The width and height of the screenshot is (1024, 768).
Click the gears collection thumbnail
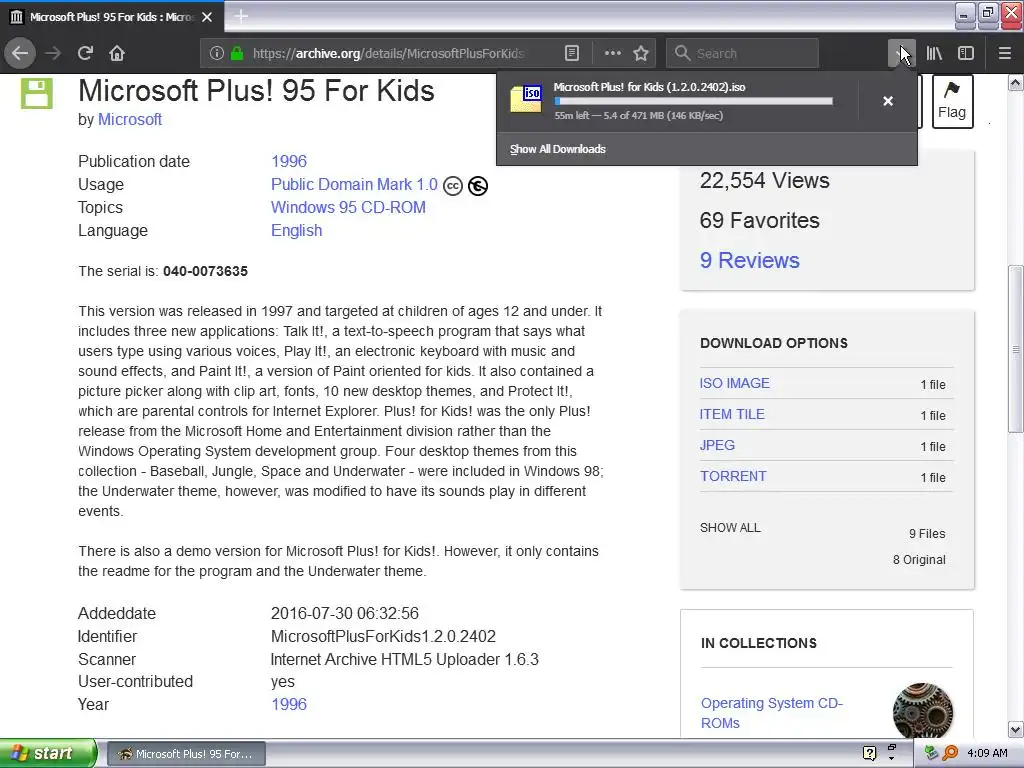point(922,711)
